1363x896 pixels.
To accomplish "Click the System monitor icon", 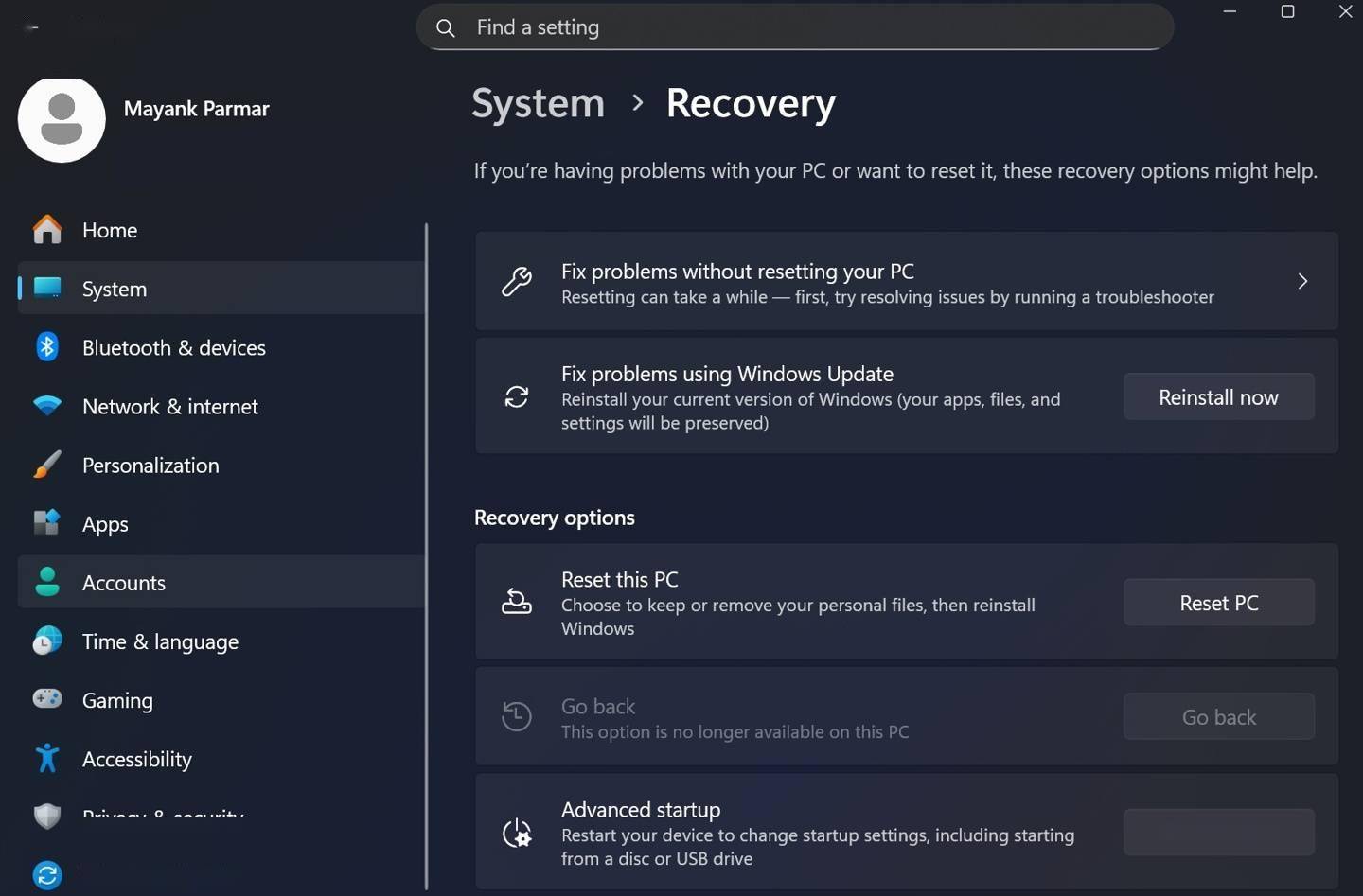I will pyautogui.click(x=47, y=288).
